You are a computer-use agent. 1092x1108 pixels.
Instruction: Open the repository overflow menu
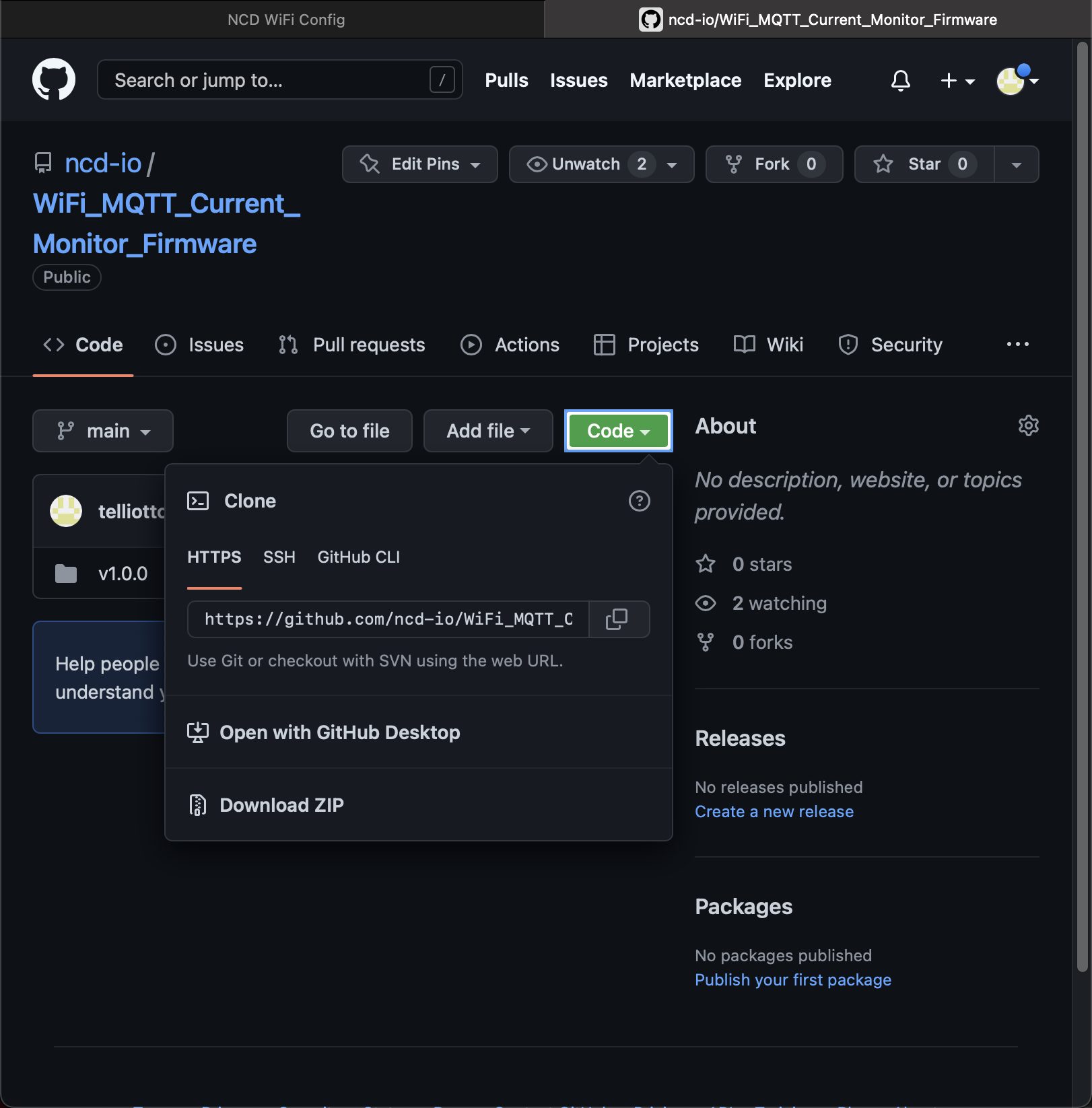tap(1017, 345)
